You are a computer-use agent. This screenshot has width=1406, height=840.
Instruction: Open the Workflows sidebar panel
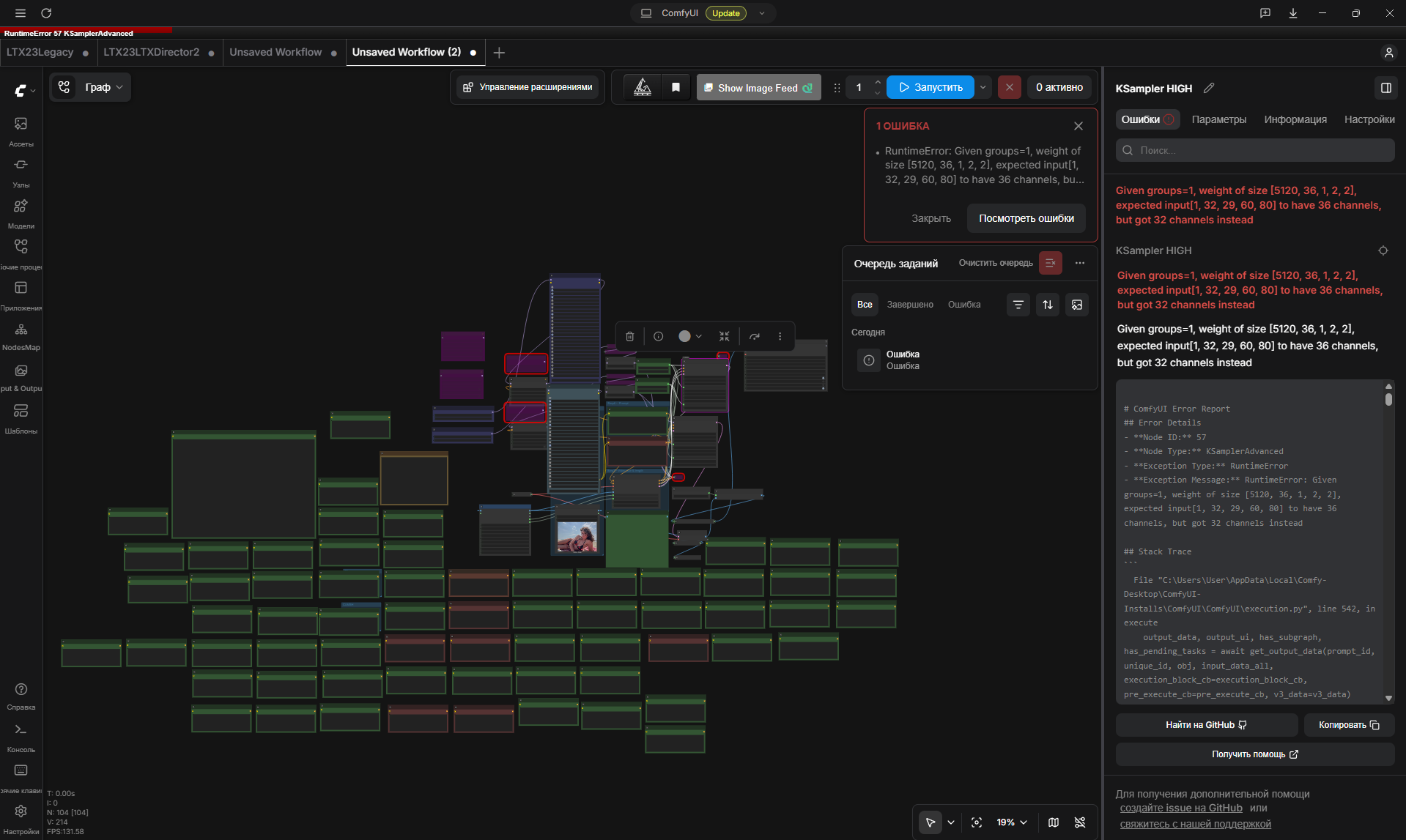point(21,253)
